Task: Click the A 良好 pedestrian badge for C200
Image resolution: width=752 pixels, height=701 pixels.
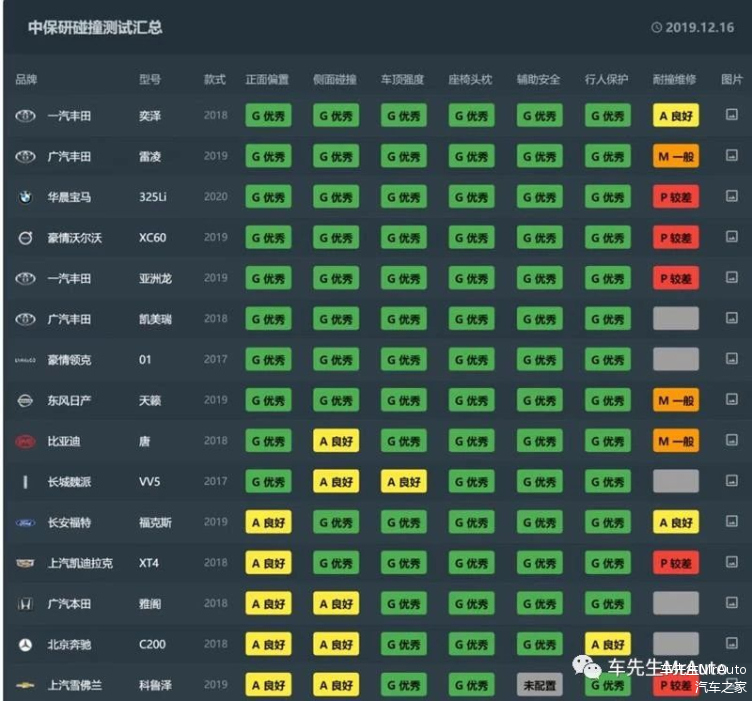Action: [608, 644]
